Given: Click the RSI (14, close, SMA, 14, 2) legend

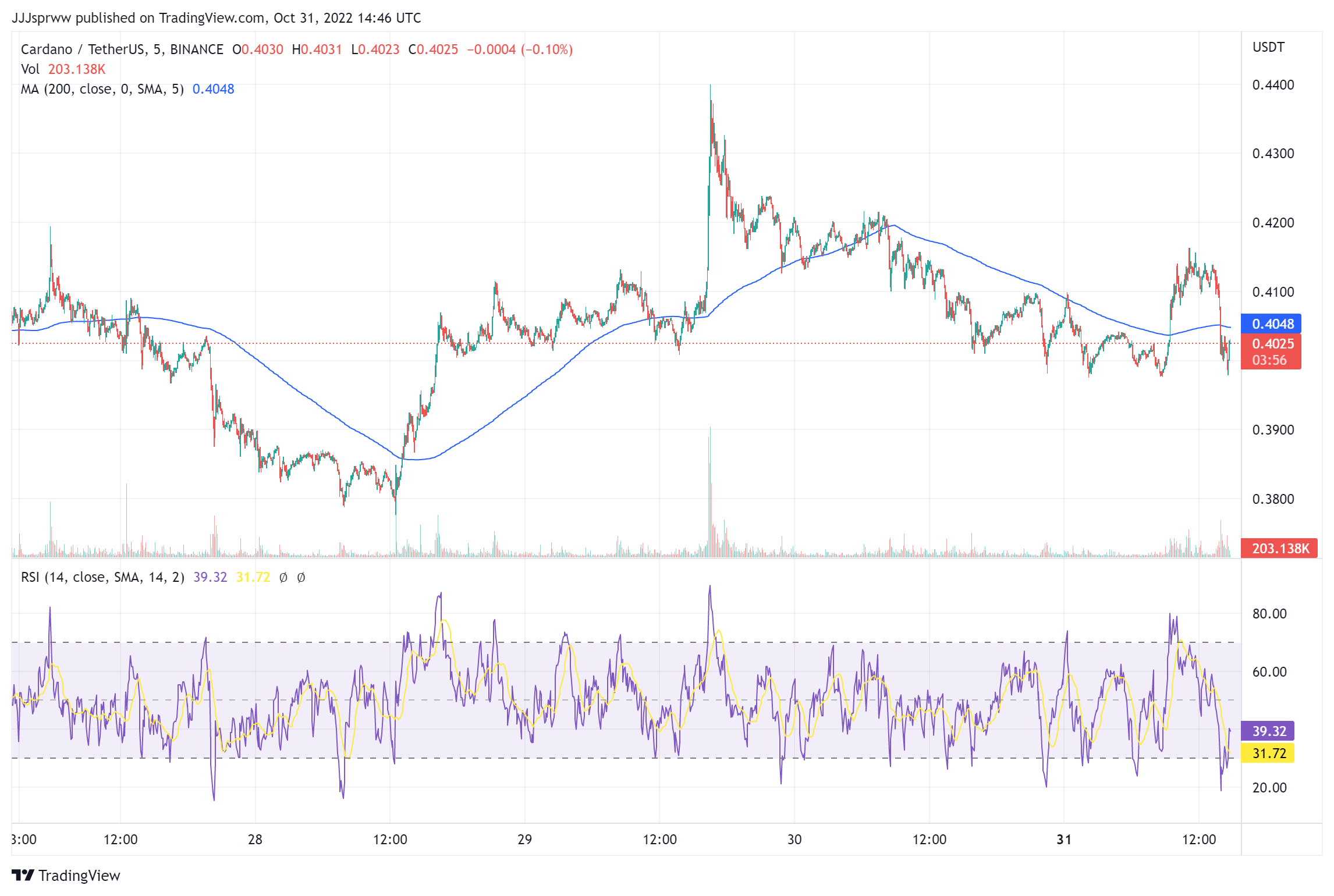Looking at the screenshot, I should (102, 577).
